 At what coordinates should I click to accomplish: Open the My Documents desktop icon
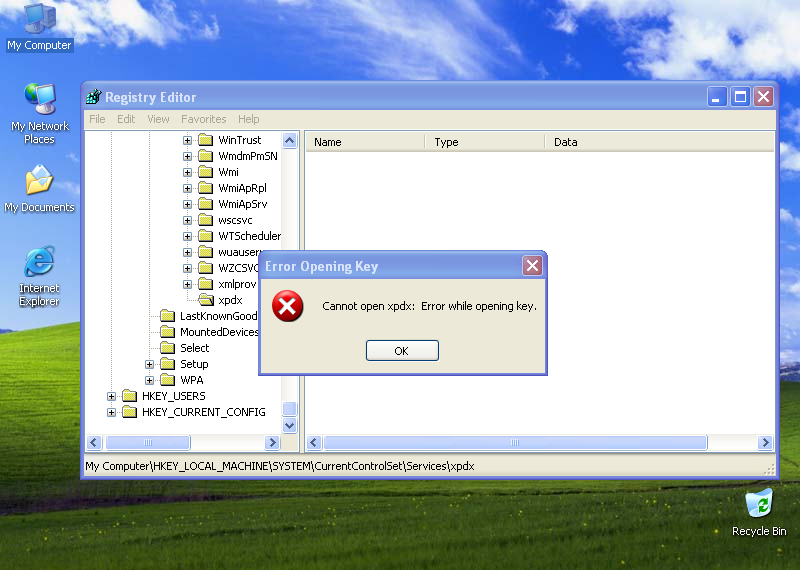pos(39,189)
